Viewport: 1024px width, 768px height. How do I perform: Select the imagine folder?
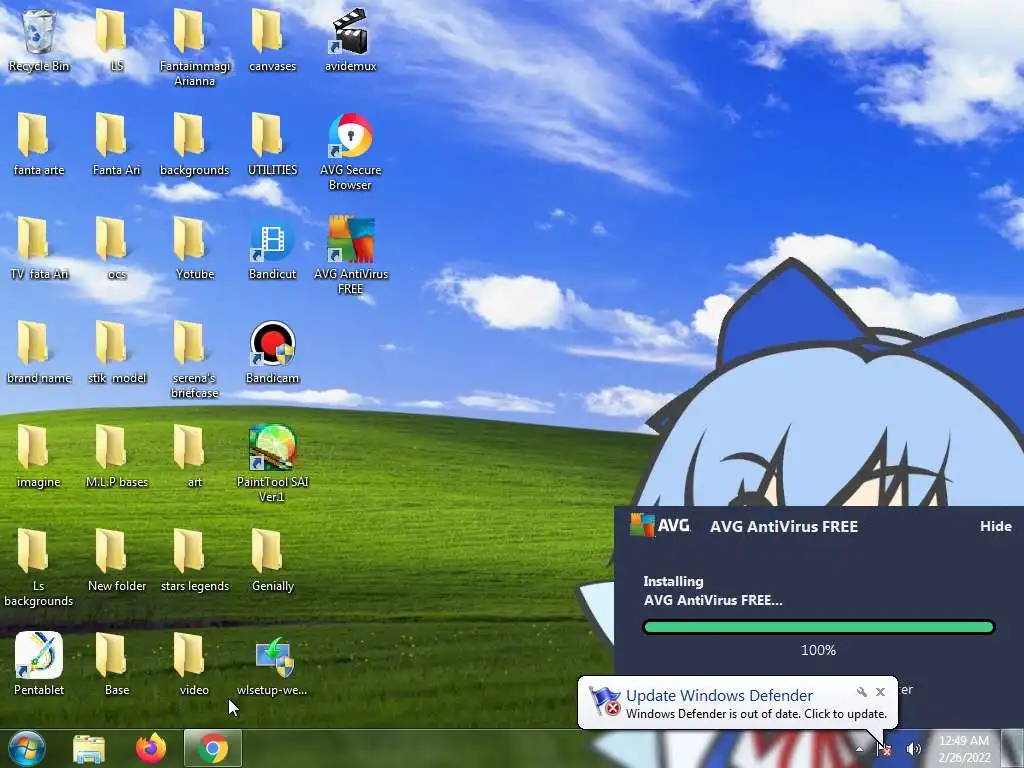(x=39, y=456)
